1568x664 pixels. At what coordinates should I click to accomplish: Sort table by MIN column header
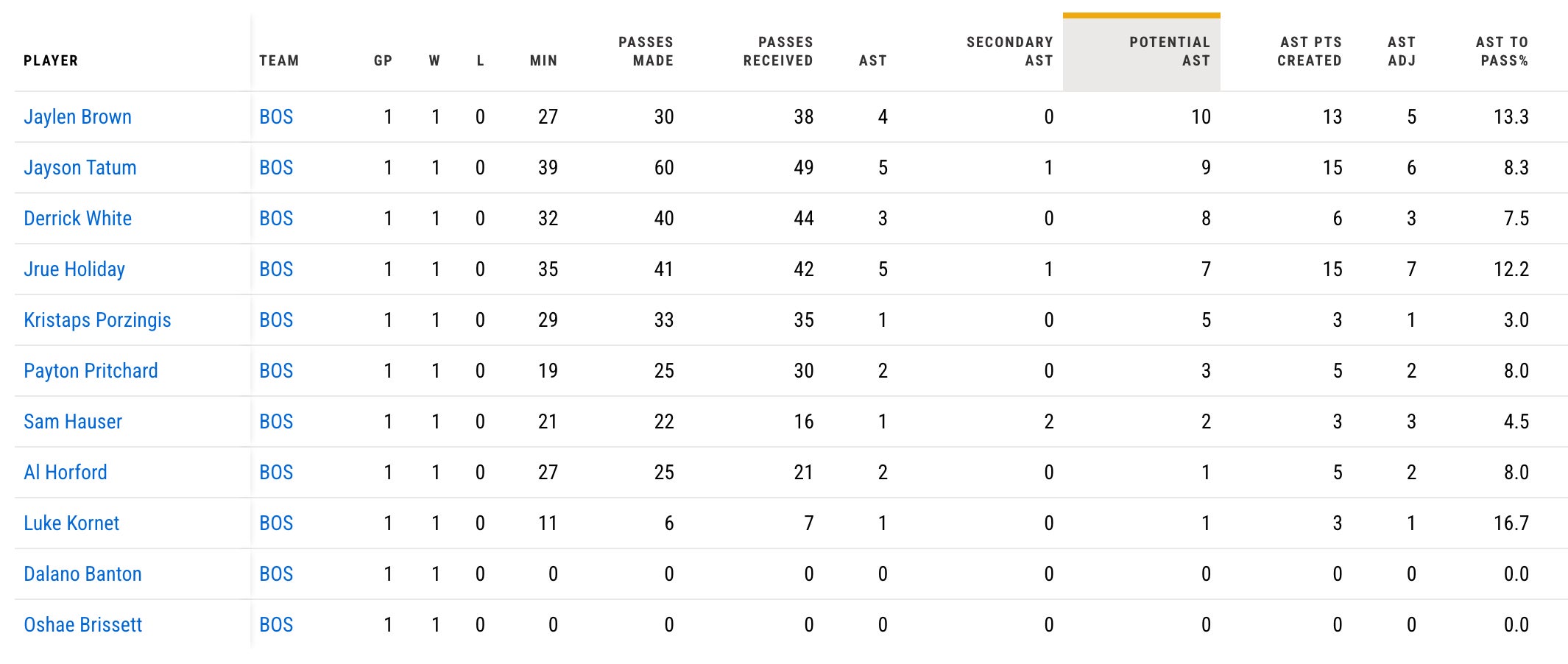pyautogui.click(x=543, y=61)
